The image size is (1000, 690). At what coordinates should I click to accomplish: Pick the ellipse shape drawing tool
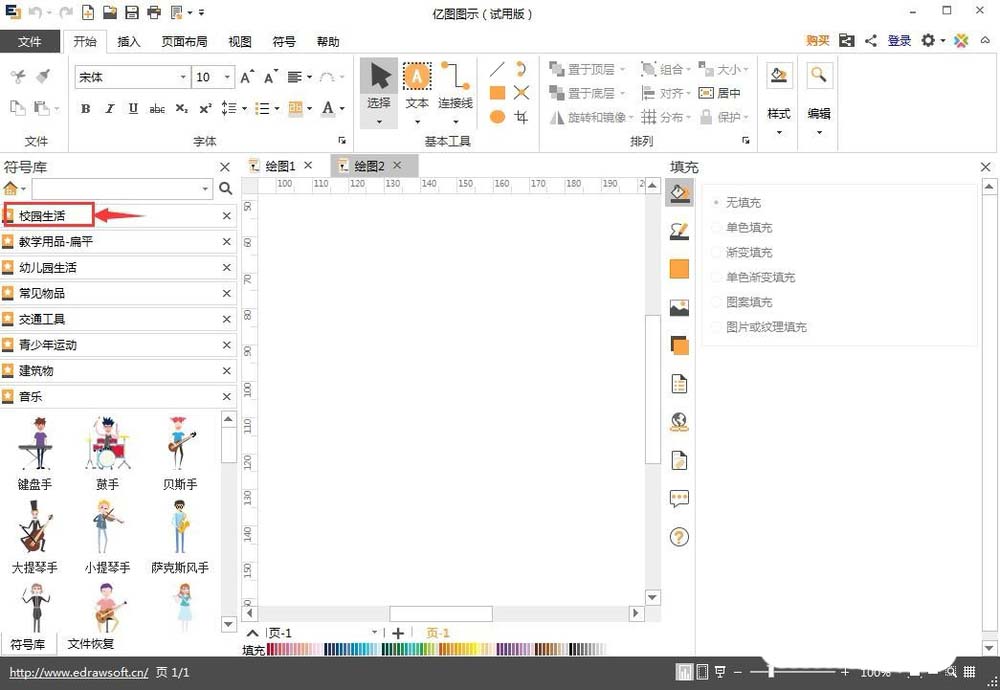tap(496, 116)
